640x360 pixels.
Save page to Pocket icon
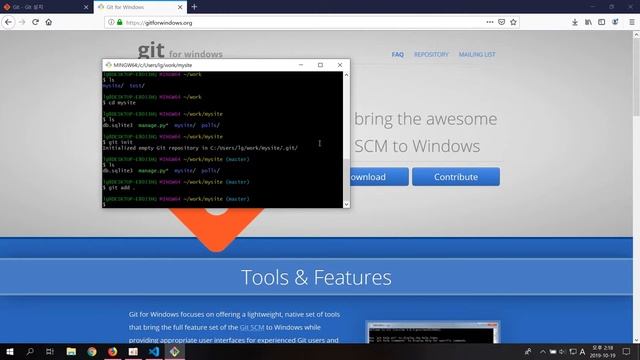coord(502,22)
